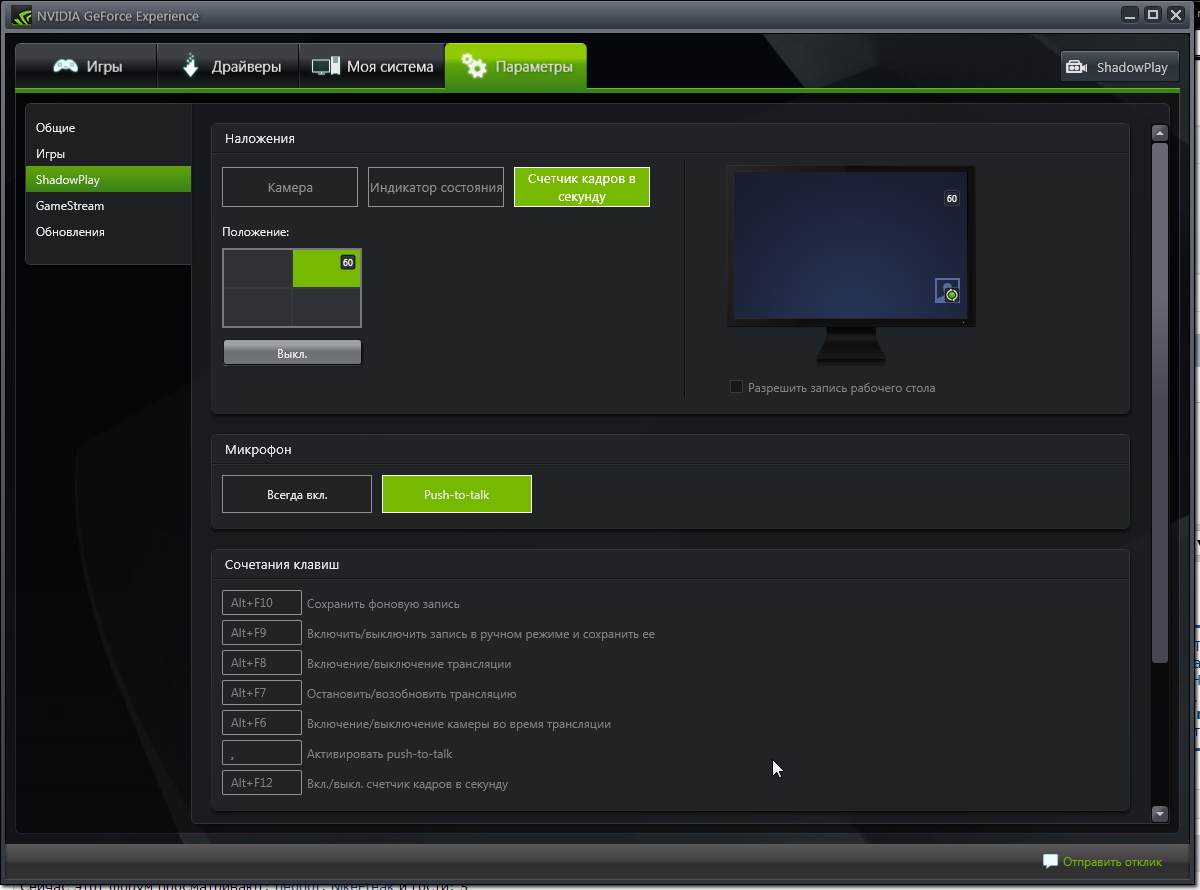Click the Alt+F12 hotkey field

pos(262,783)
